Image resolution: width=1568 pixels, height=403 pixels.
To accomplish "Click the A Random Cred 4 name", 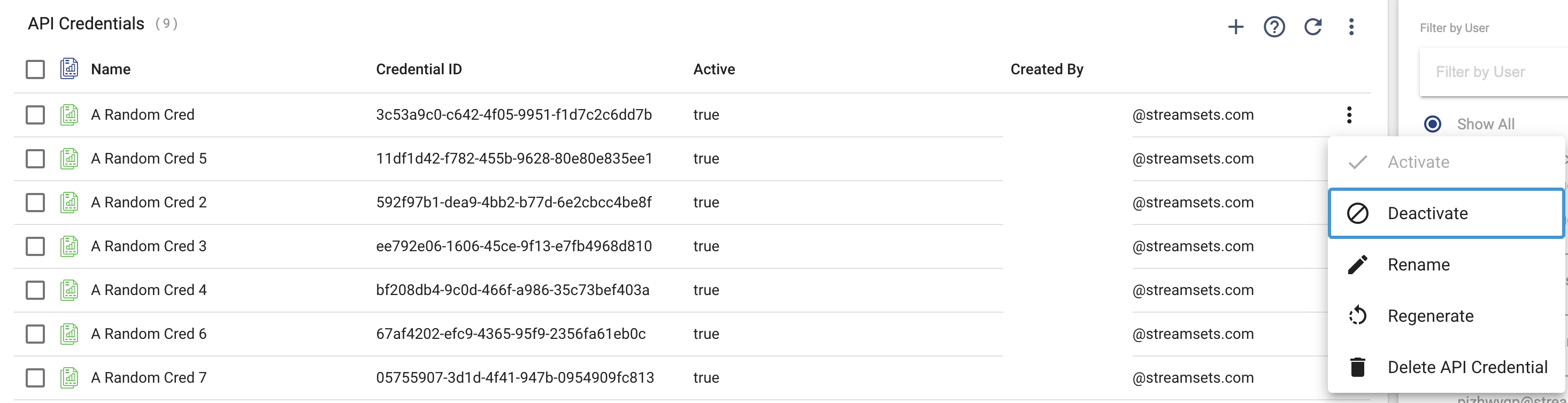I will pos(149,290).
